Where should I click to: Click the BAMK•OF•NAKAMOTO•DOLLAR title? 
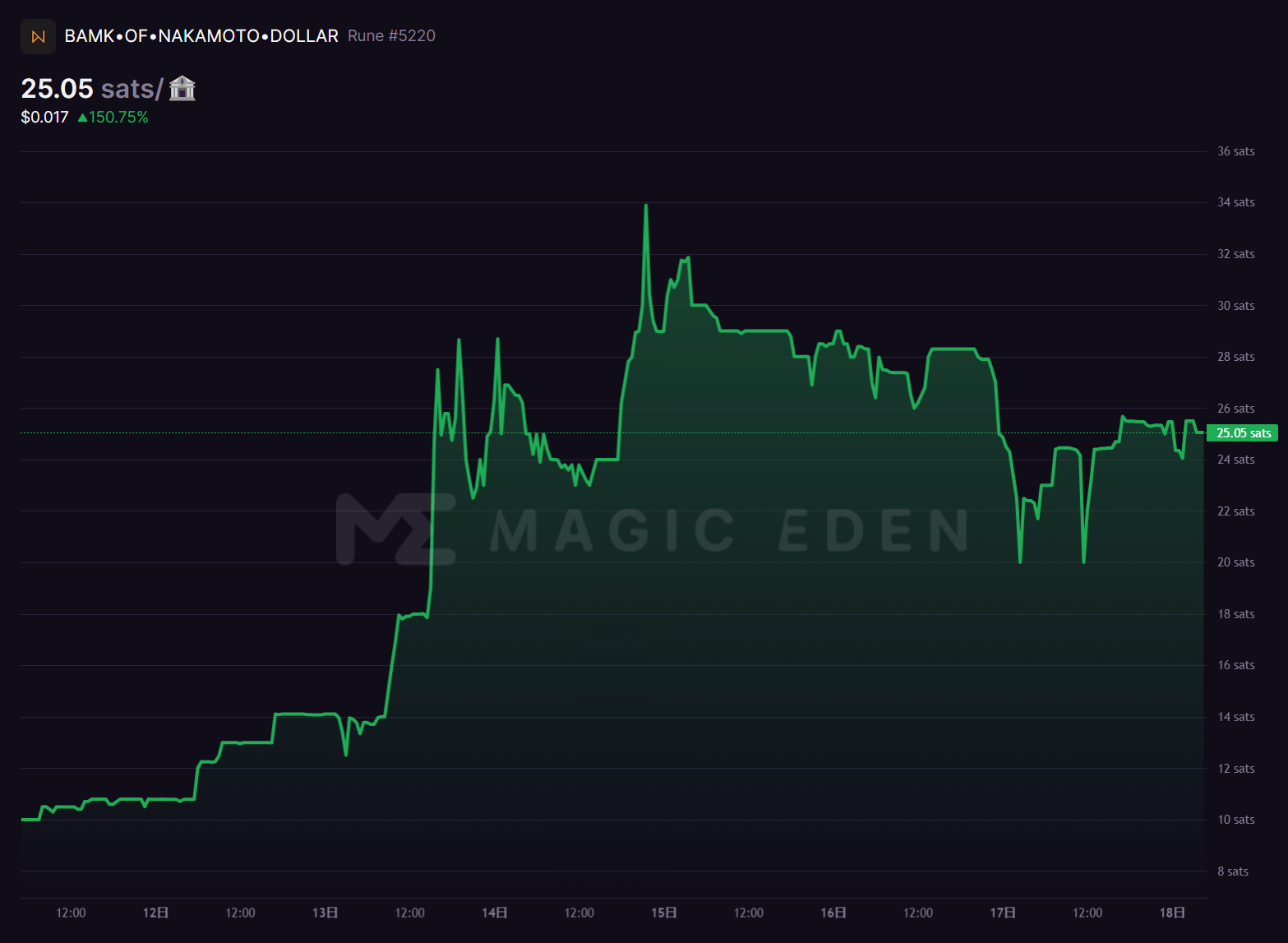coord(201,36)
